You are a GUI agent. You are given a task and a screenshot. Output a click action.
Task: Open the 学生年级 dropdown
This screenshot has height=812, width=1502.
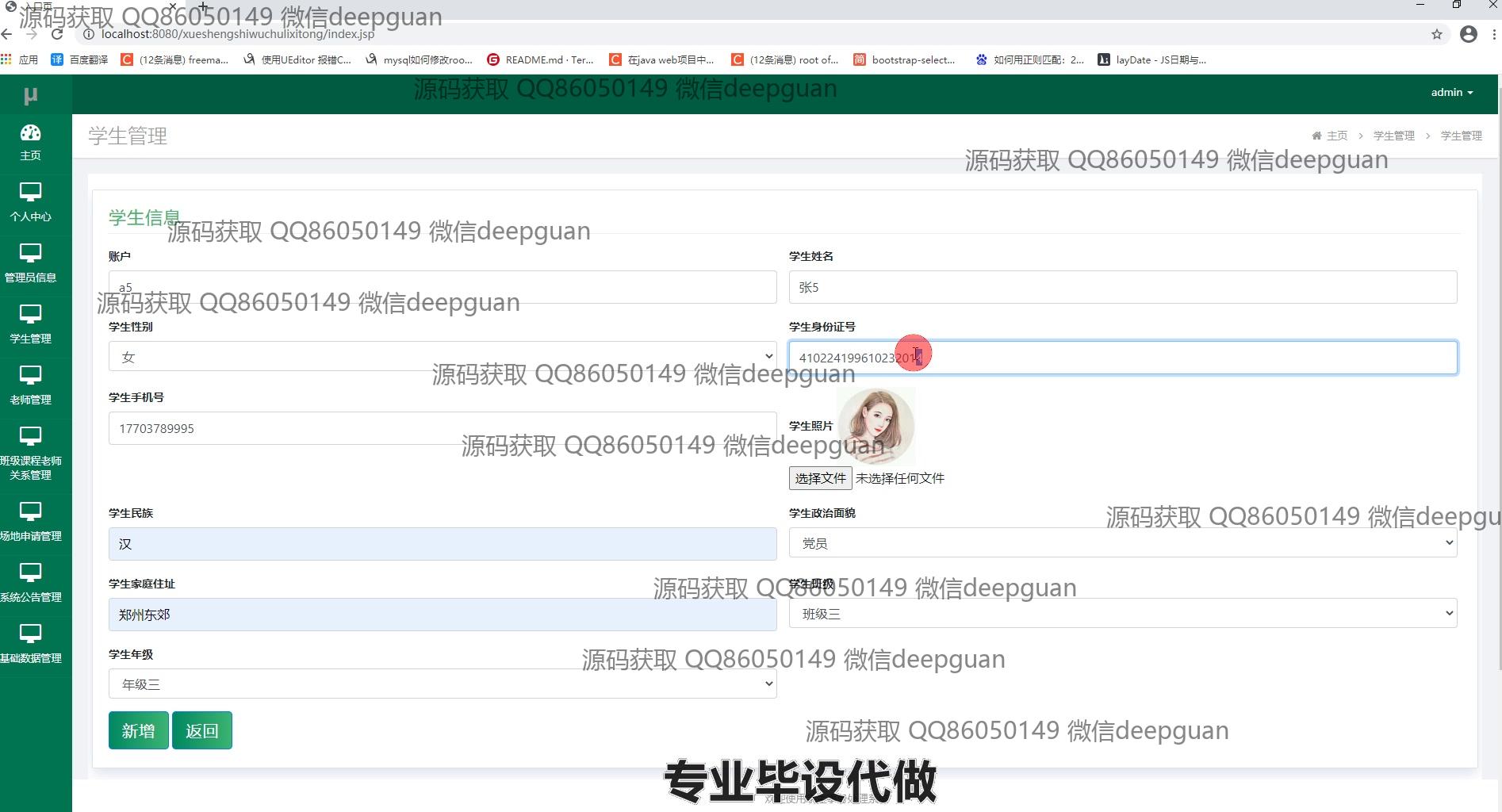tap(442, 684)
